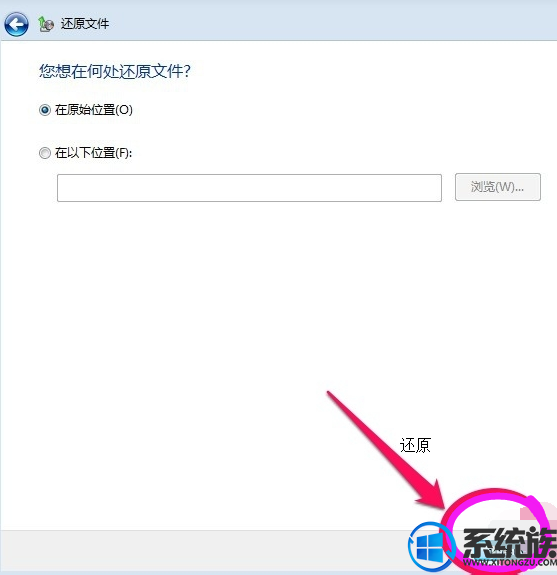Select the 在以下位置(F) radio button
The height and width of the screenshot is (575, 557).
tap(45, 153)
